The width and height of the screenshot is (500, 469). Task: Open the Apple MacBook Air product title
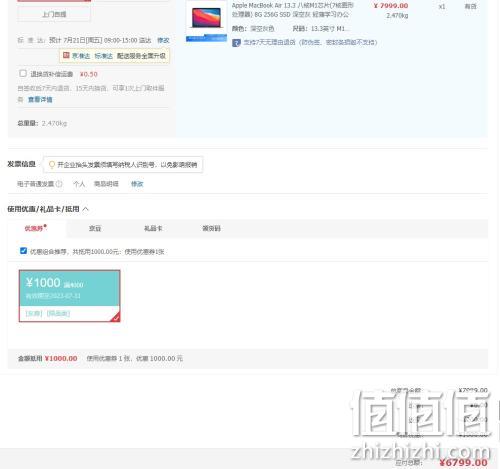point(292,10)
